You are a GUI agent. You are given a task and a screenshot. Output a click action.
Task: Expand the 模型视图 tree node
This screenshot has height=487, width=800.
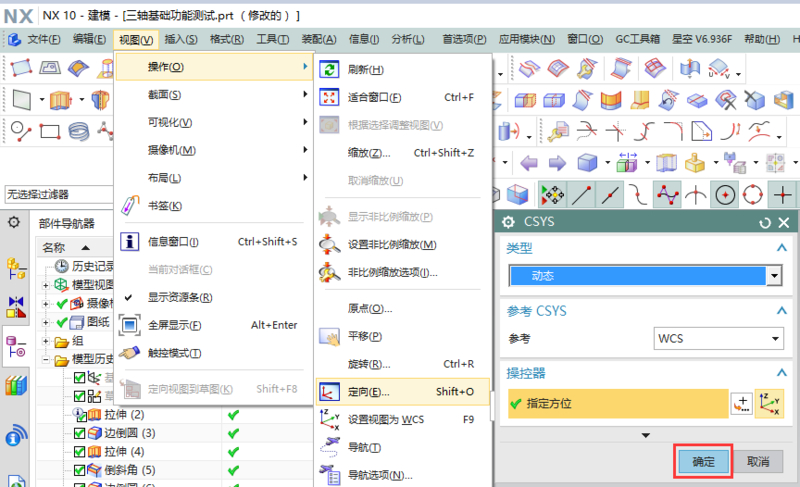45,286
